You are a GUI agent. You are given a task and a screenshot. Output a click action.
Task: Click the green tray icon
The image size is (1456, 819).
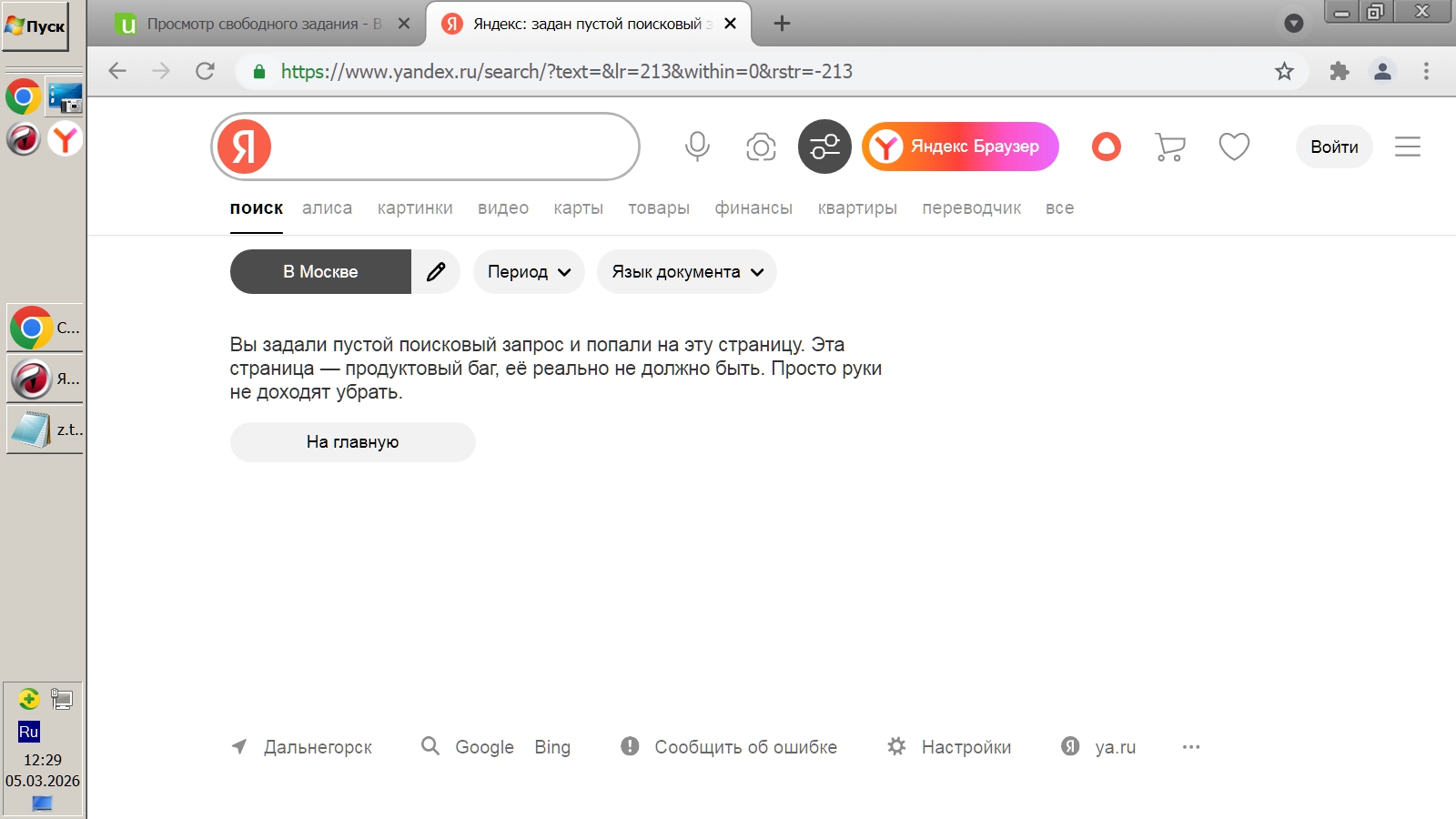[x=28, y=699]
